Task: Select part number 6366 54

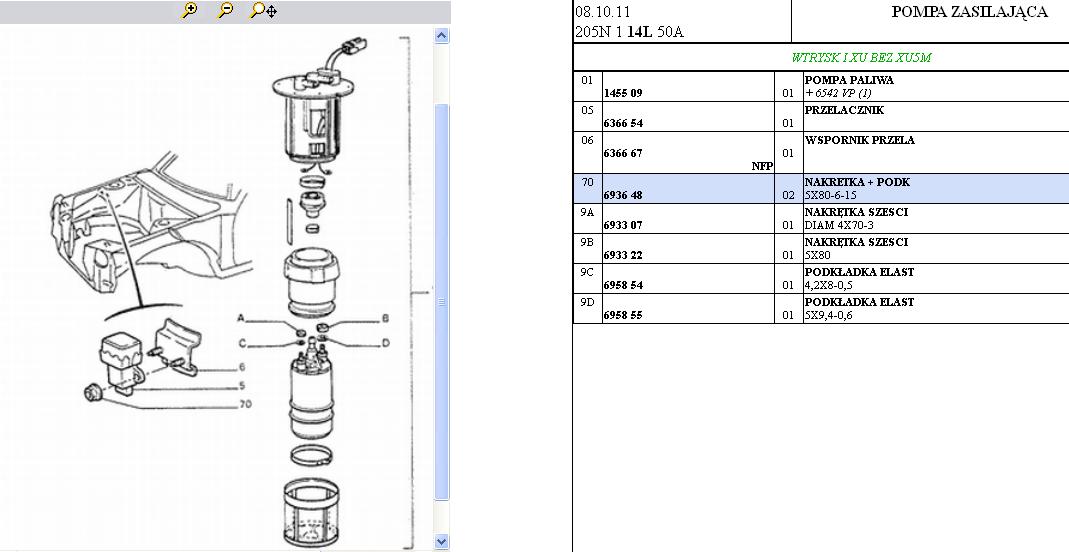Action: point(623,123)
